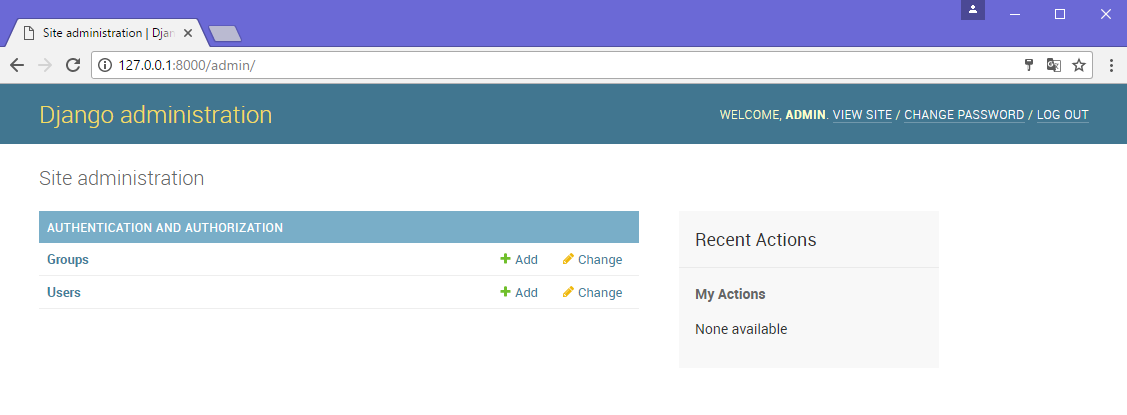Image resolution: width=1127 pixels, height=415 pixels.
Task: Open the View Site link
Action: (862, 115)
